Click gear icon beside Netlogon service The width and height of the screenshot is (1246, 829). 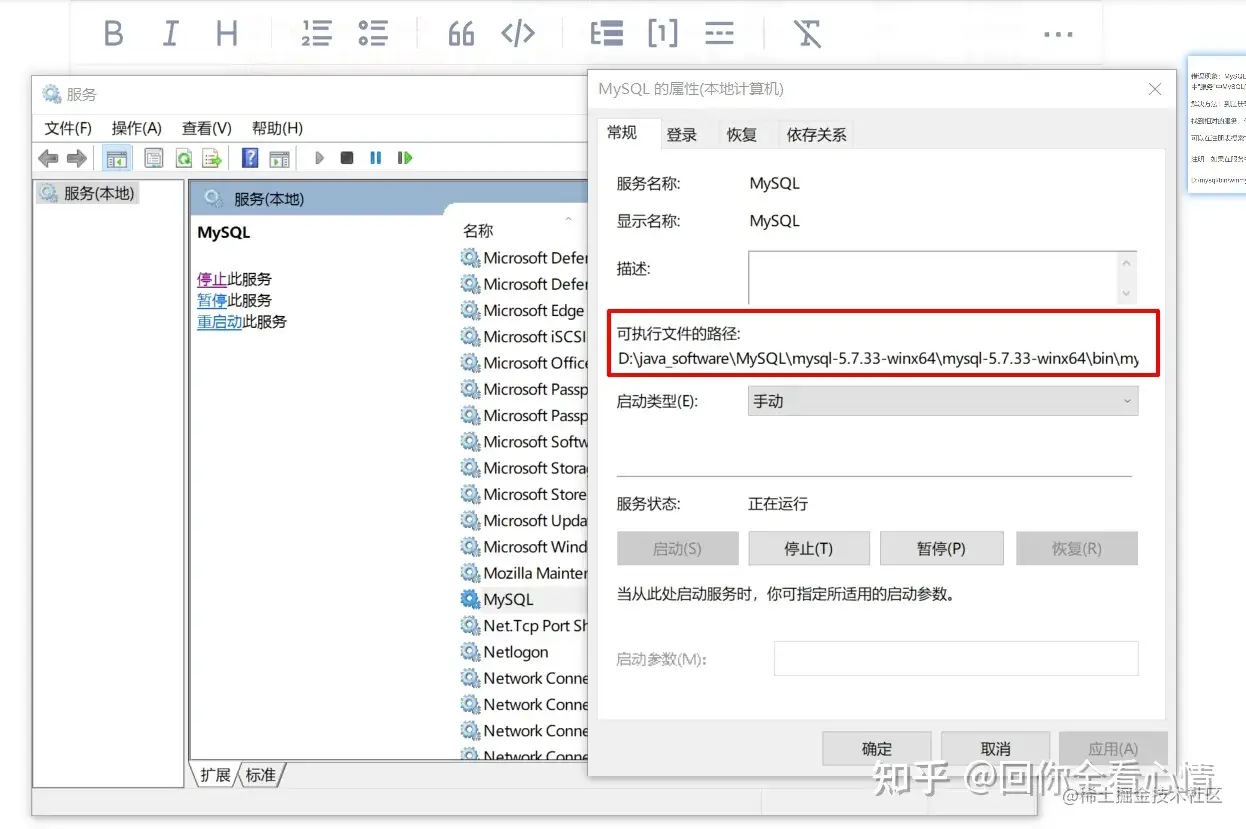click(470, 652)
